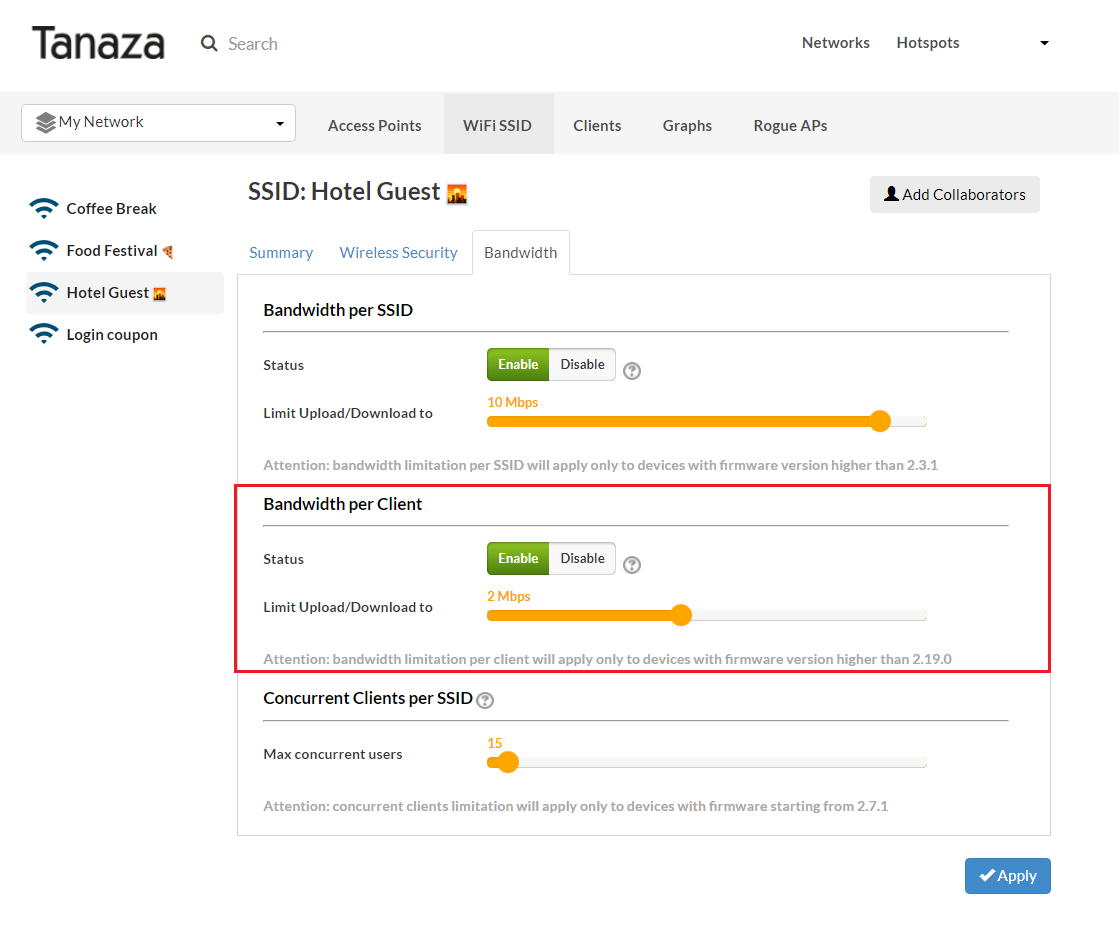1119x925 pixels.
Task: Open help icon for Bandwidth per SSID status
Action: tap(632, 370)
